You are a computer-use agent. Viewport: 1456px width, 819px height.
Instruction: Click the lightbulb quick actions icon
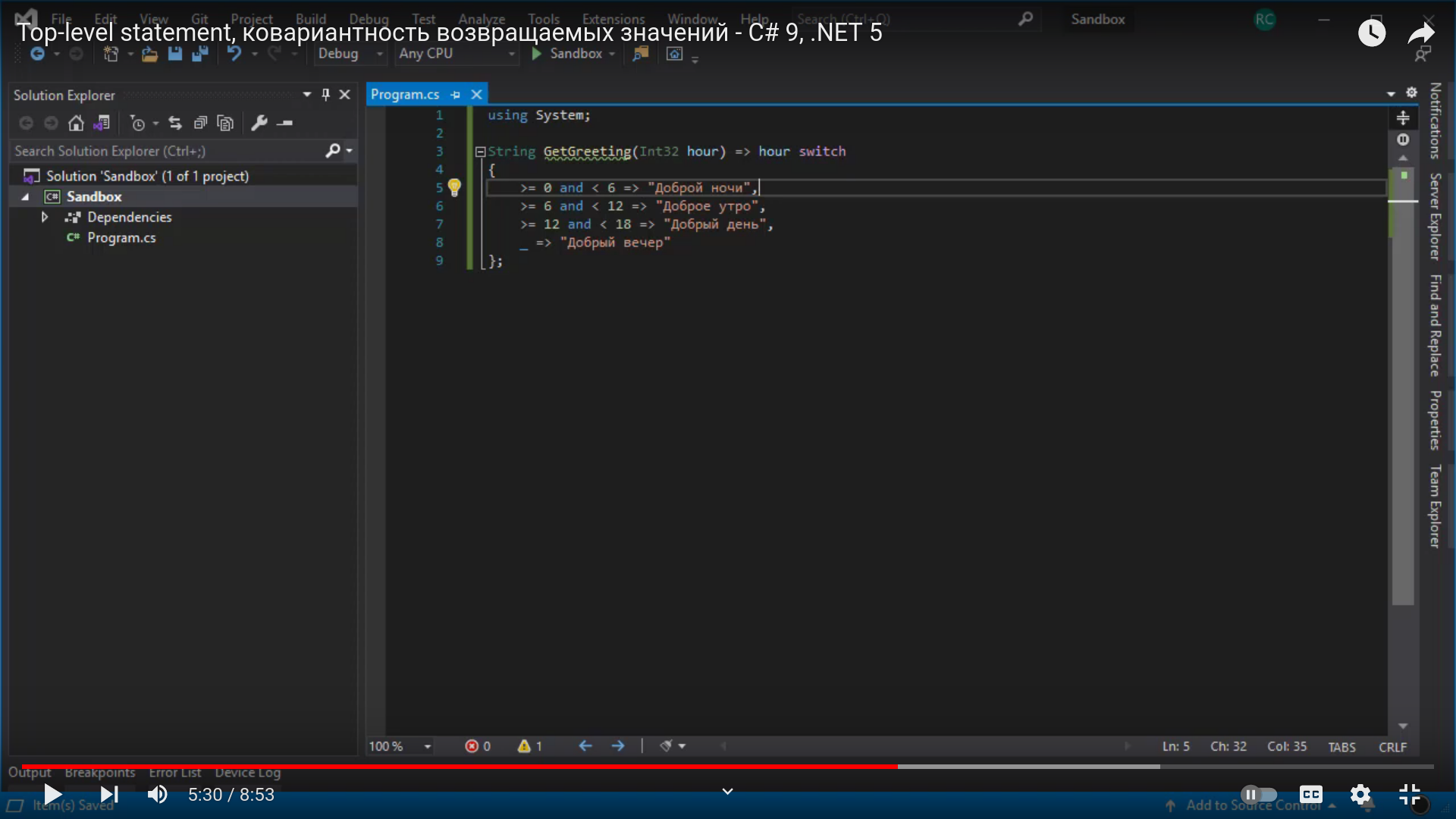(x=453, y=187)
